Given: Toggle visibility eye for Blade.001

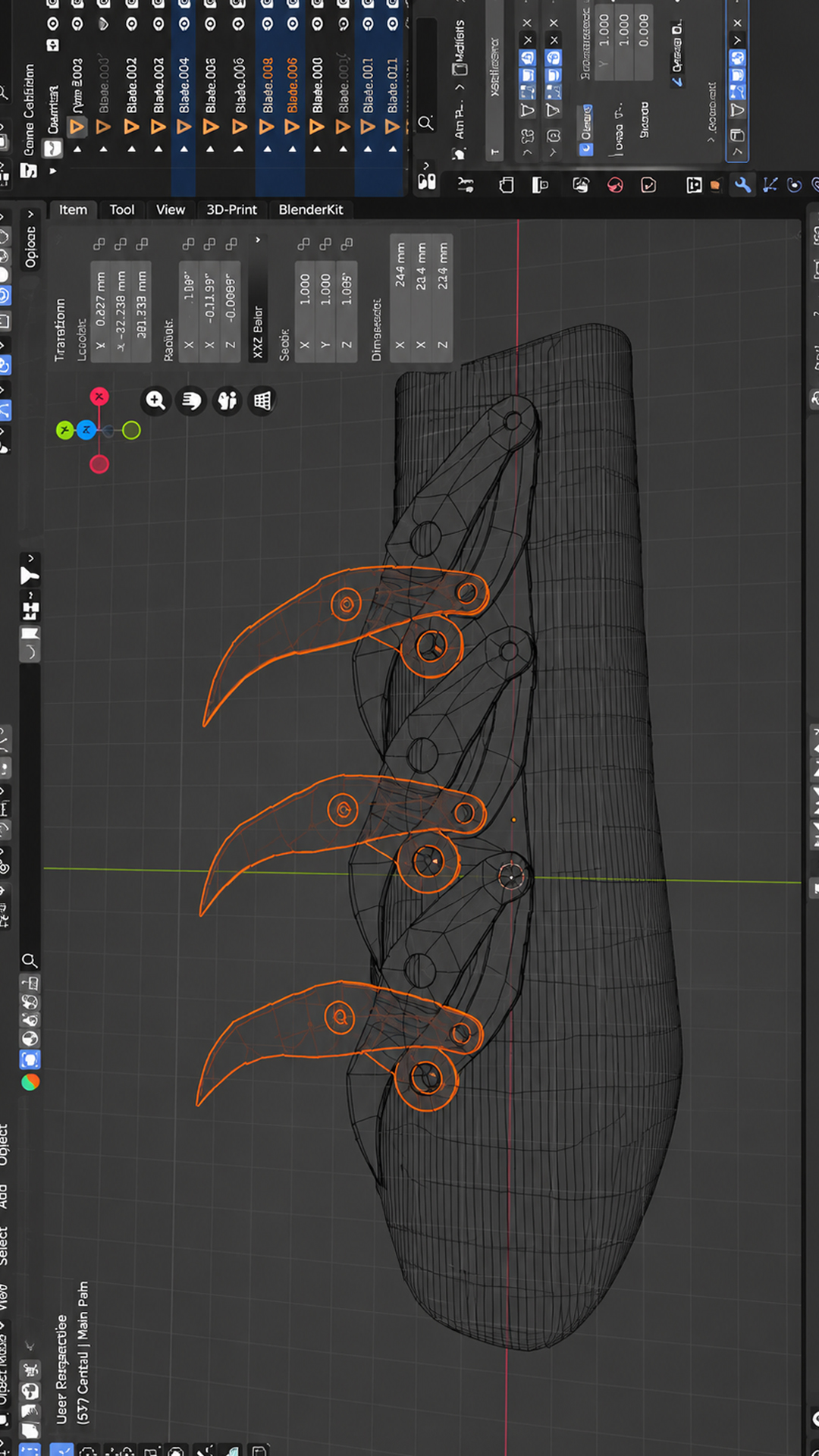Looking at the screenshot, I should coord(368,24).
